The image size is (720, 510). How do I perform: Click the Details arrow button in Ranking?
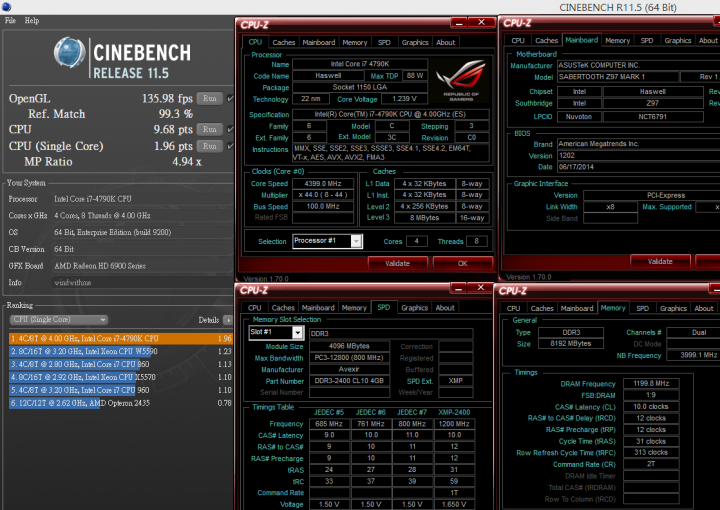(x=227, y=320)
